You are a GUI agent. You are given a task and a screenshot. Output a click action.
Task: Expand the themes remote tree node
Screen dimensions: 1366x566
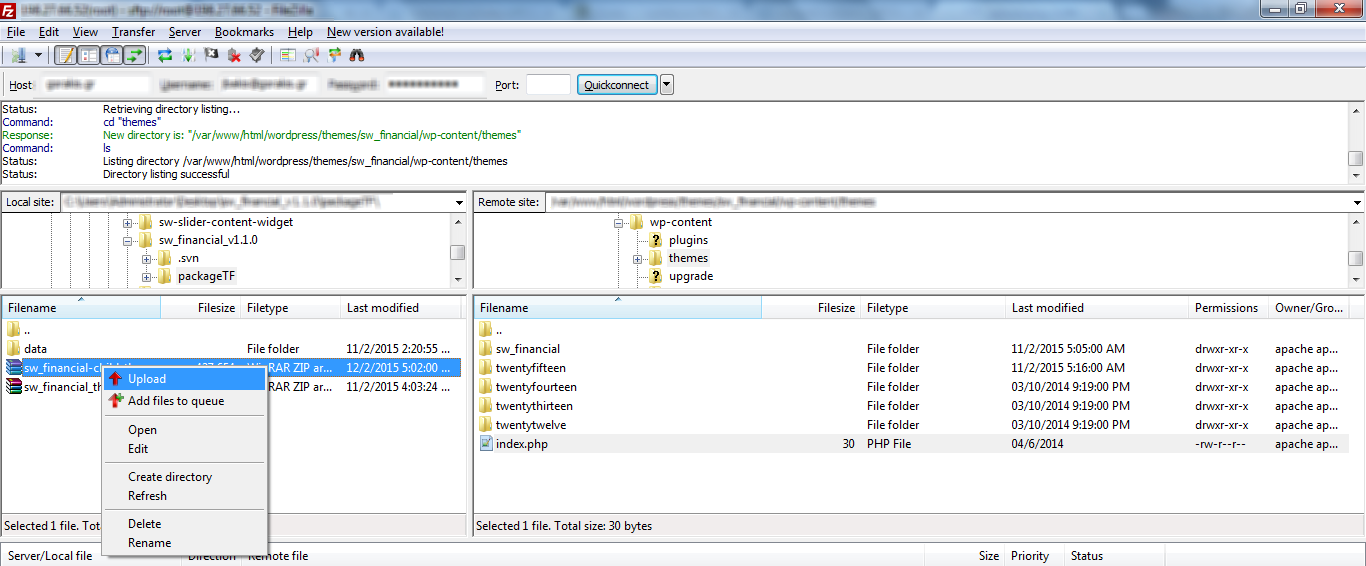(x=638, y=258)
